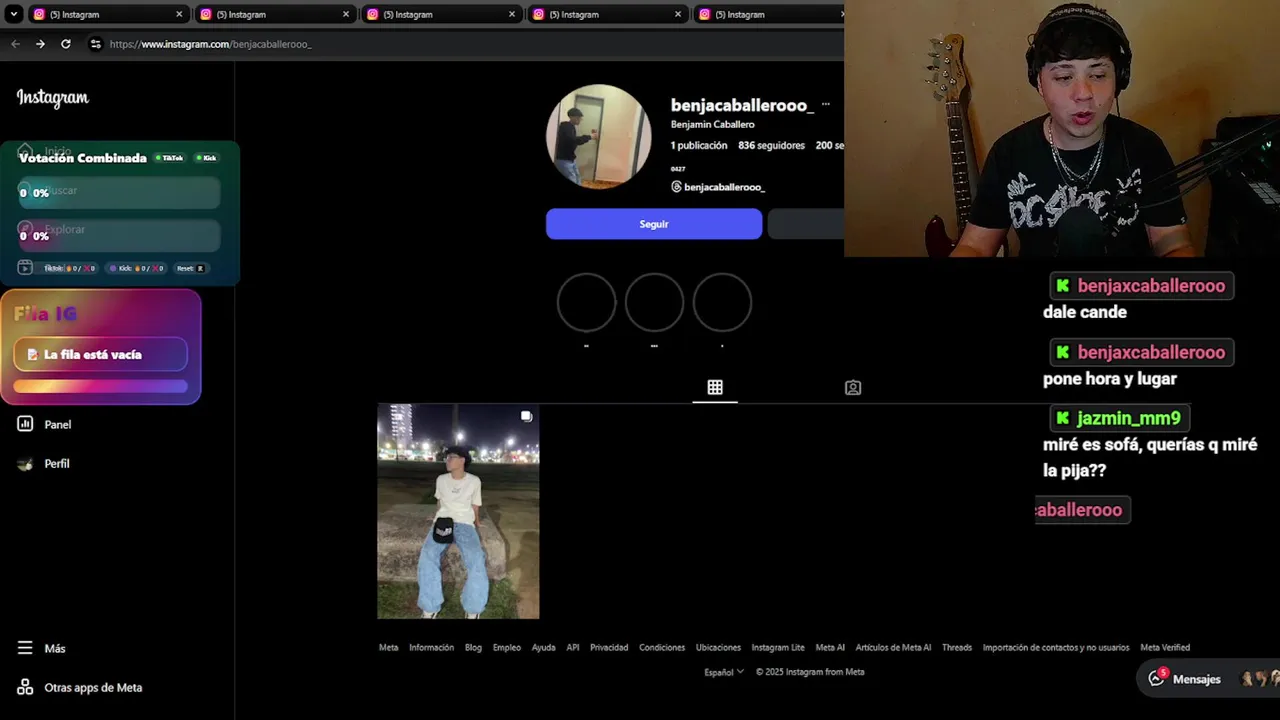Open the night park post thumbnail
Screen dimensions: 1280x720
(x=458, y=511)
